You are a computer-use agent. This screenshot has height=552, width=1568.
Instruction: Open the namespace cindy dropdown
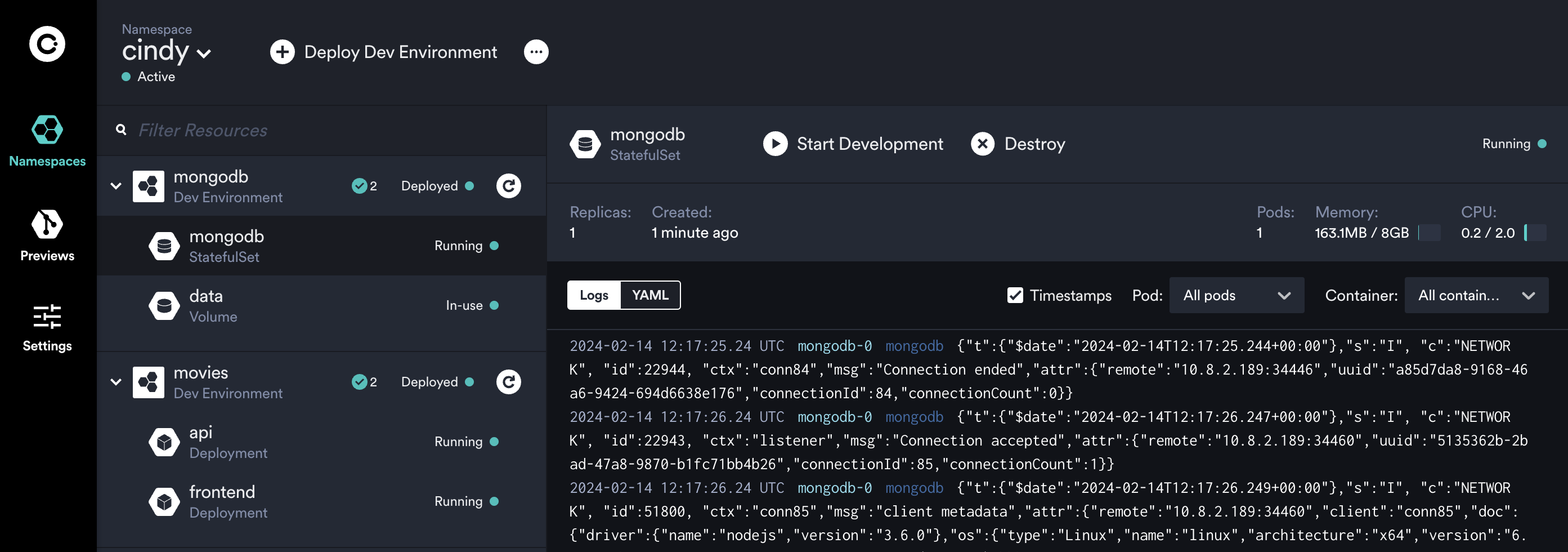coord(166,52)
